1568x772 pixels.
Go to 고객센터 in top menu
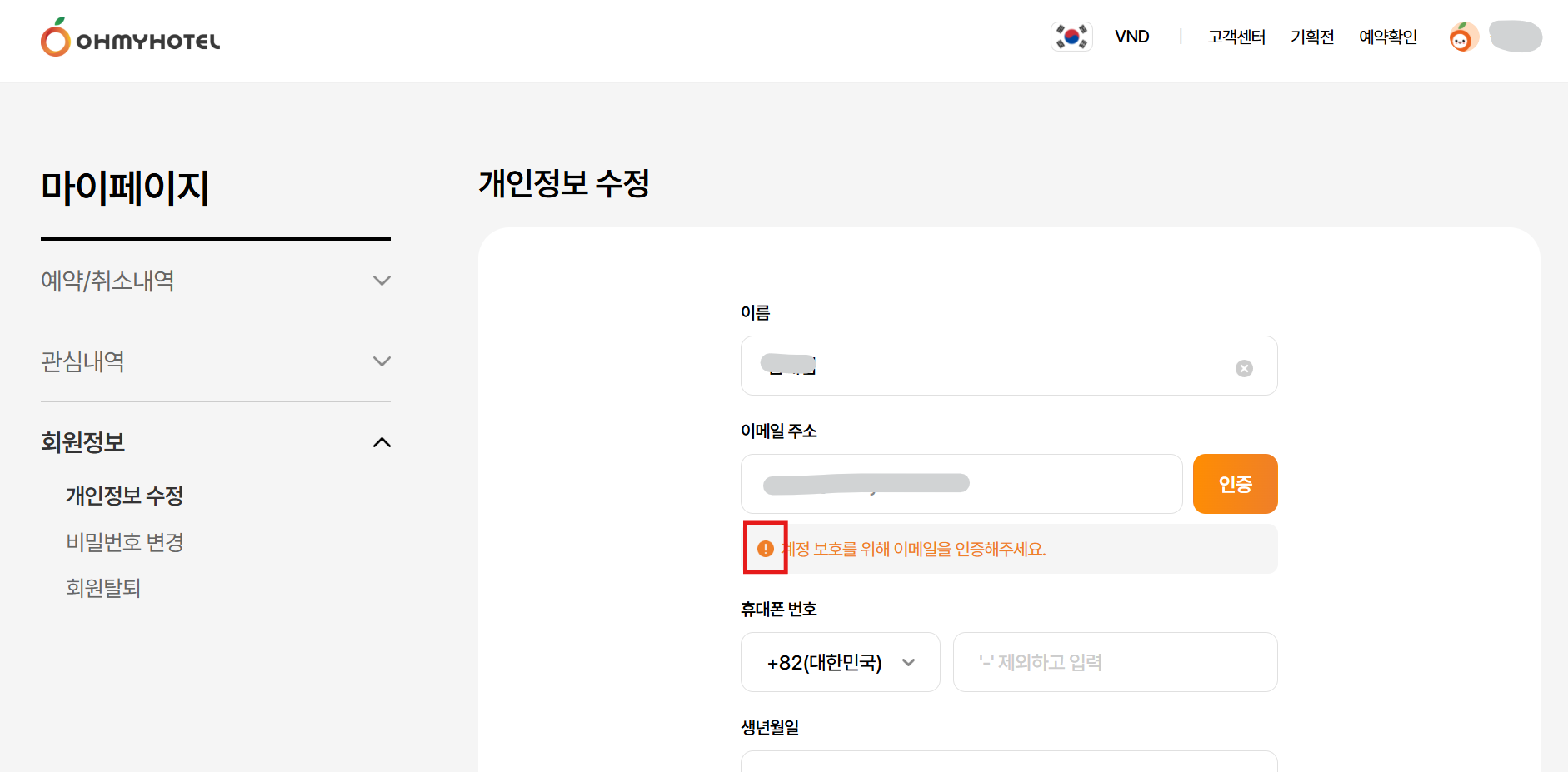[x=1236, y=37]
